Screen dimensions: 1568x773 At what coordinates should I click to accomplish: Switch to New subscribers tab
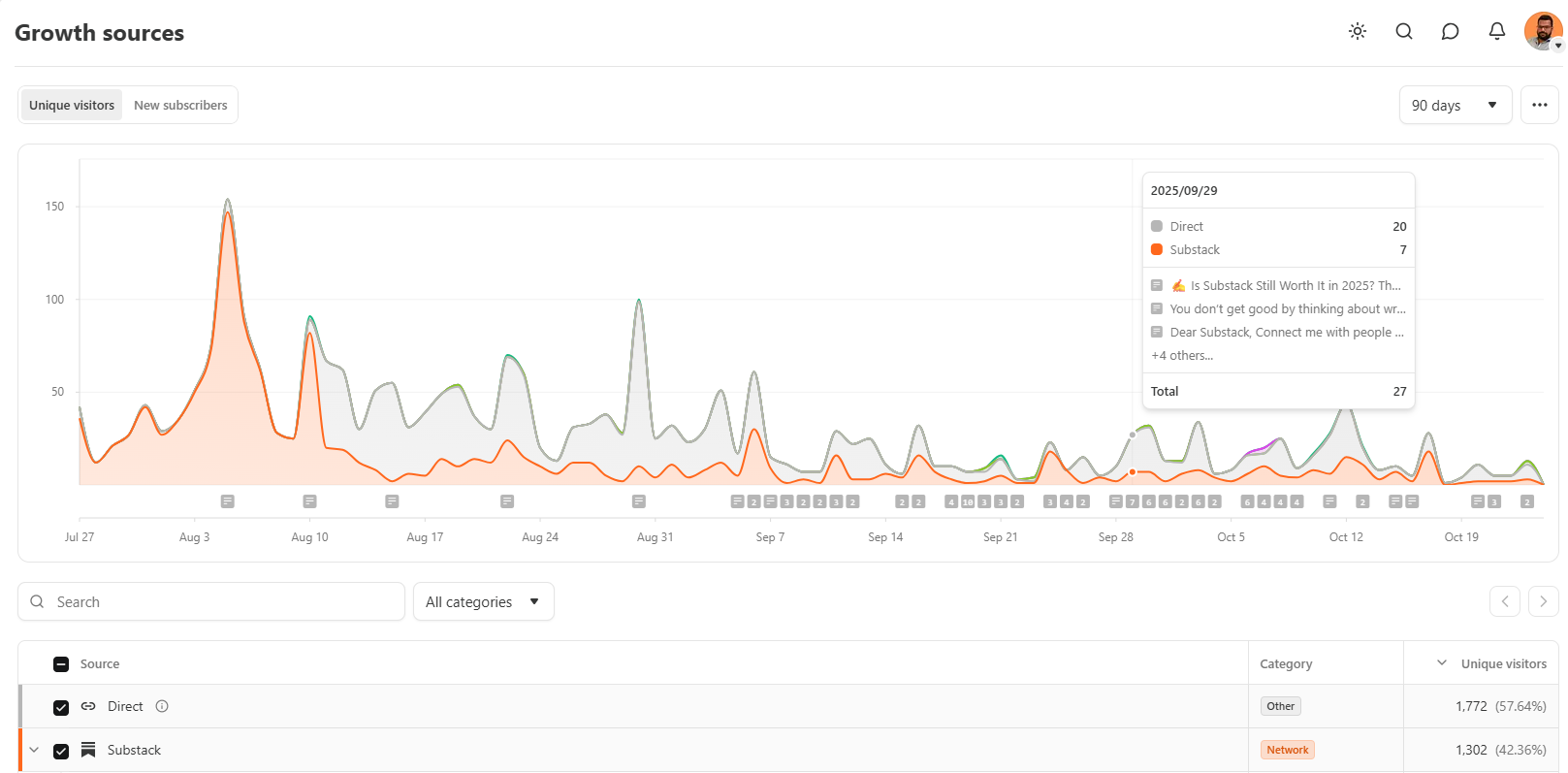click(180, 105)
